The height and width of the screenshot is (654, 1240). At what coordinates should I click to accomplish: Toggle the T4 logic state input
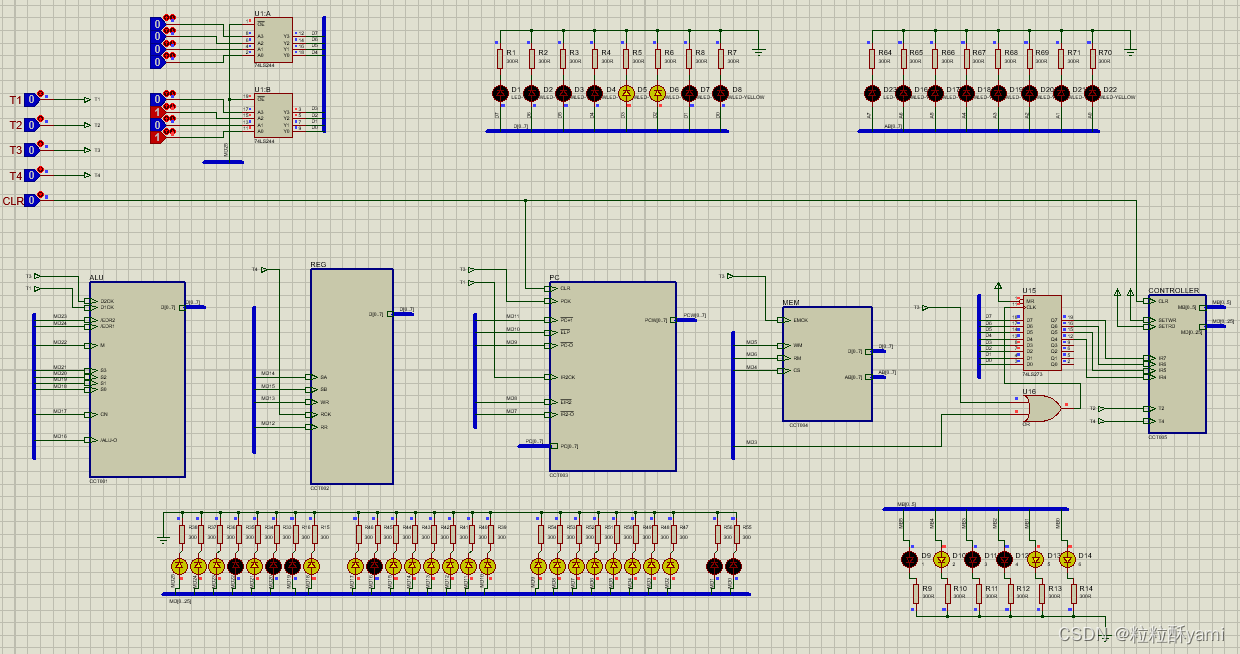(x=32, y=176)
